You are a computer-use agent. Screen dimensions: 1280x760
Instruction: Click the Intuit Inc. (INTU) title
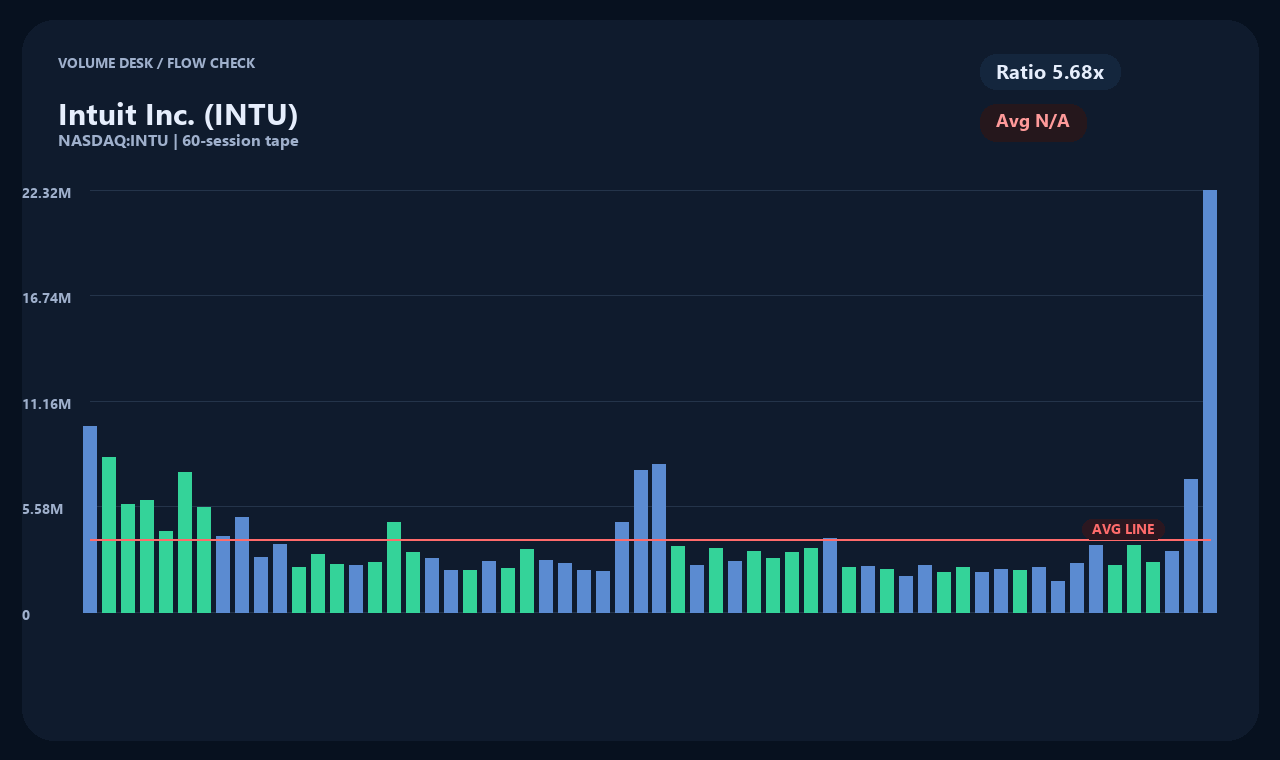point(178,115)
